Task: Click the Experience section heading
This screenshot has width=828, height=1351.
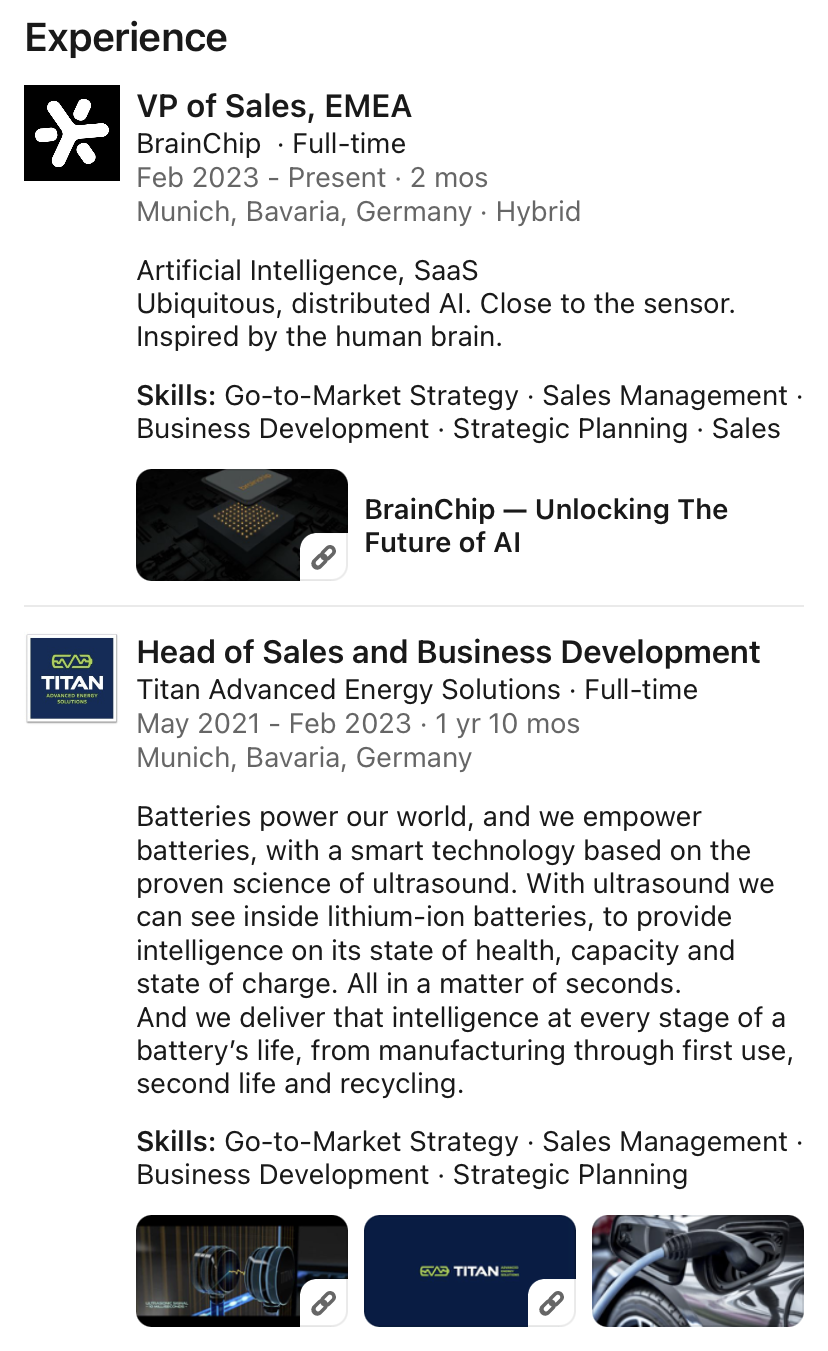Action: (x=126, y=38)
